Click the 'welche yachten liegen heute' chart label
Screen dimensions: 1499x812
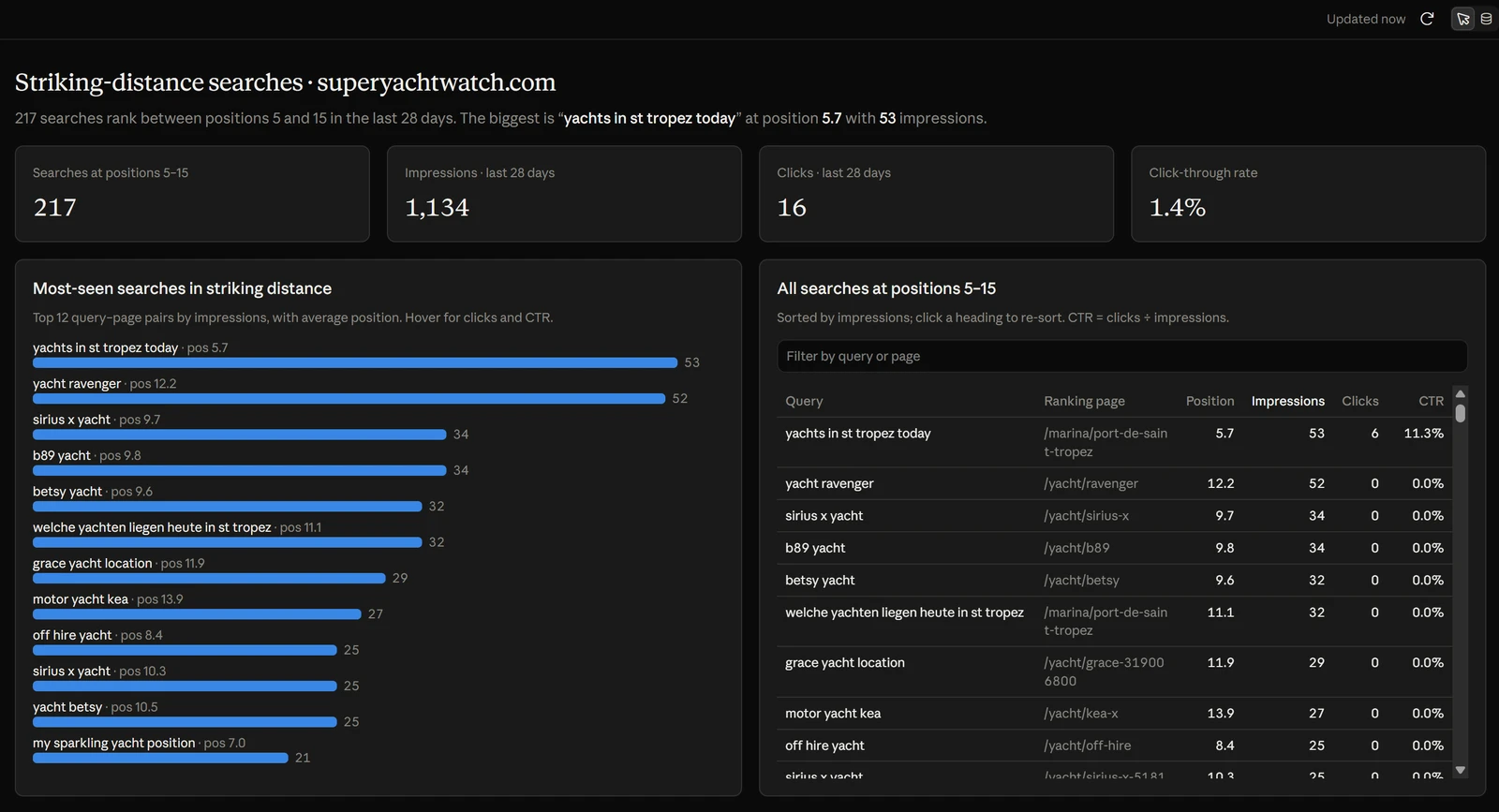[177, 527]
